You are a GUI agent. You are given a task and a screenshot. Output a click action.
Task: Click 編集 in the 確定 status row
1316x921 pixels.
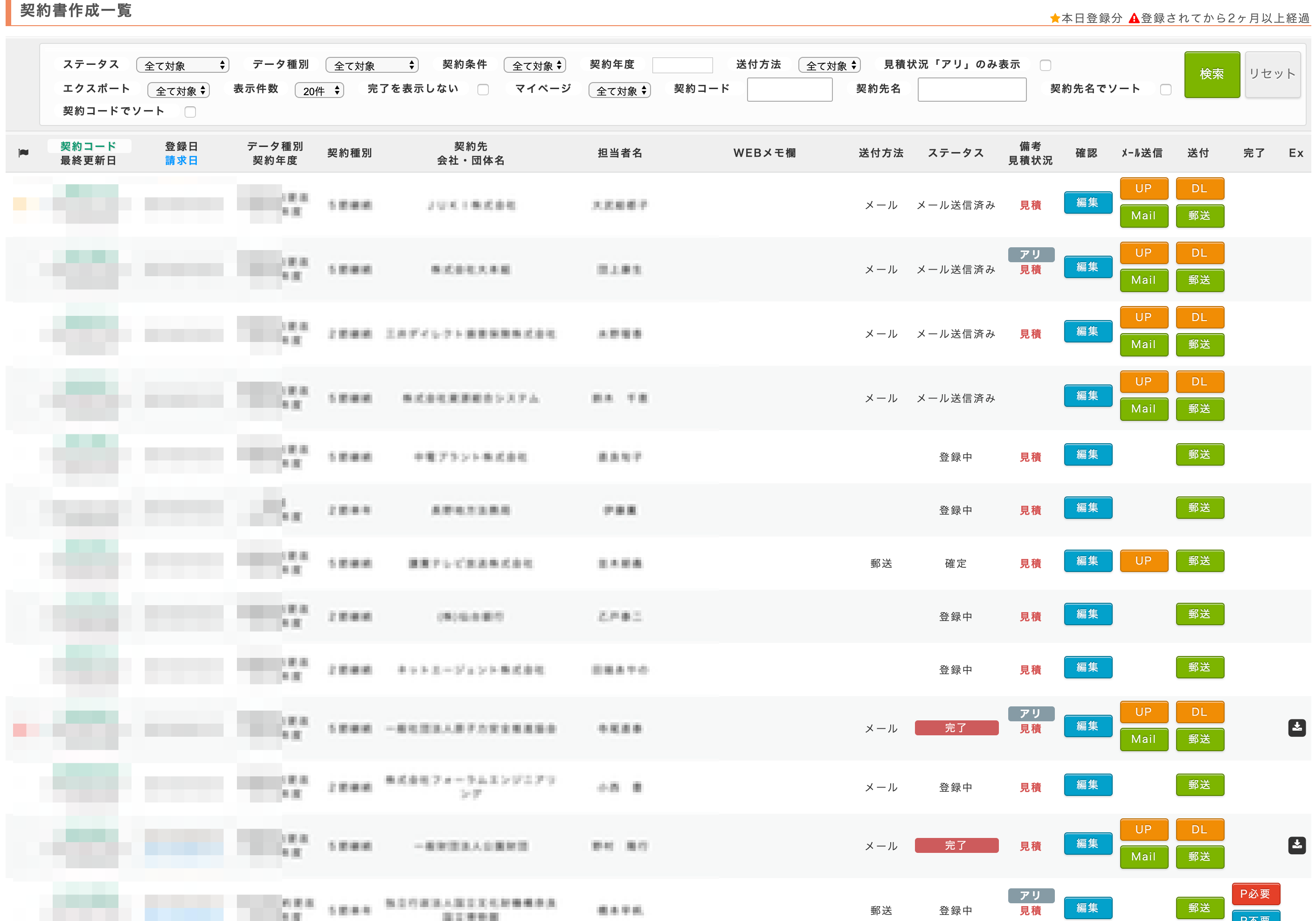click(1087, 561)
